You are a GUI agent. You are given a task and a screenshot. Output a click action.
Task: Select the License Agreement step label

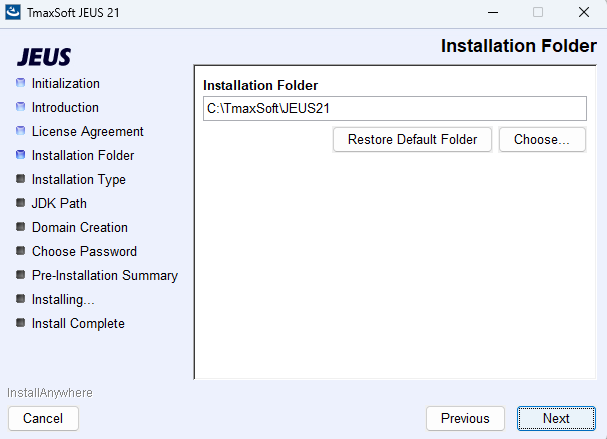(x=87, y=132)
